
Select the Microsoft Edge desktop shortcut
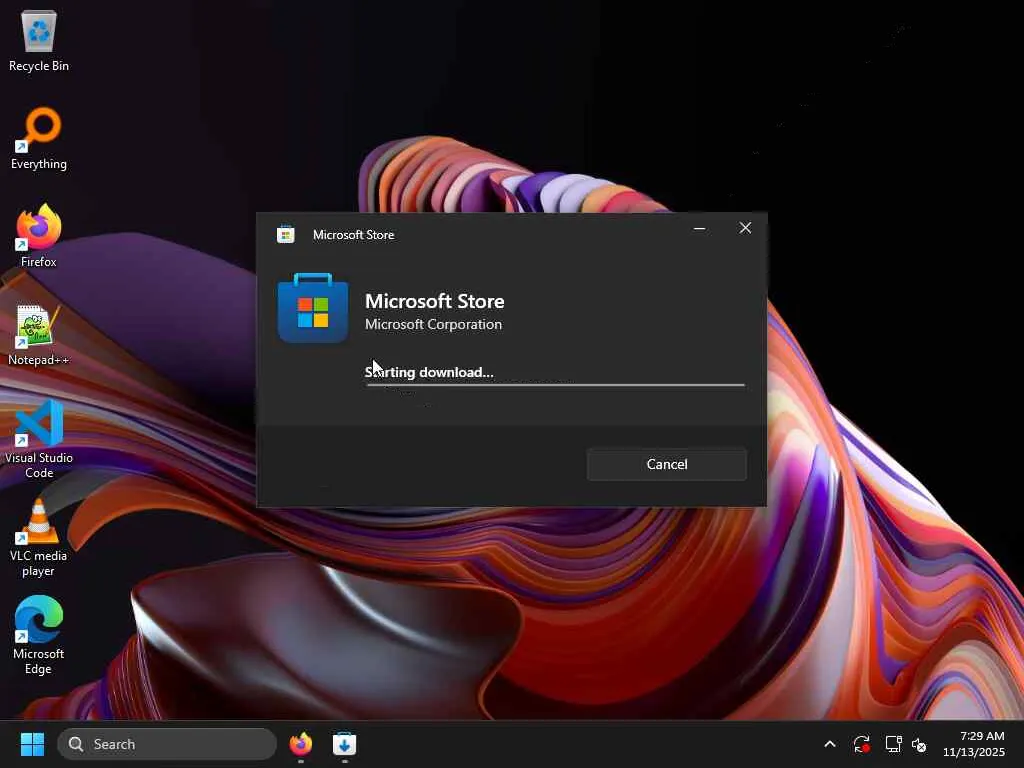[x=39, y=635]
